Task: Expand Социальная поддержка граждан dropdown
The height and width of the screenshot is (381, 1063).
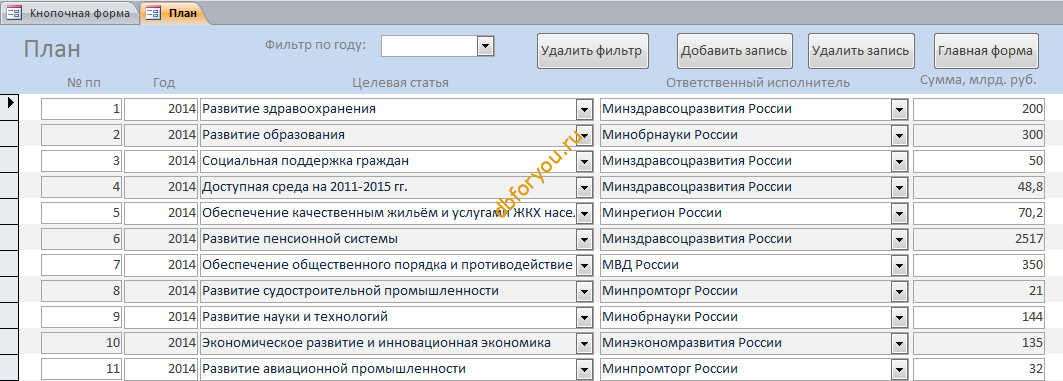Action: coord(584,161)
